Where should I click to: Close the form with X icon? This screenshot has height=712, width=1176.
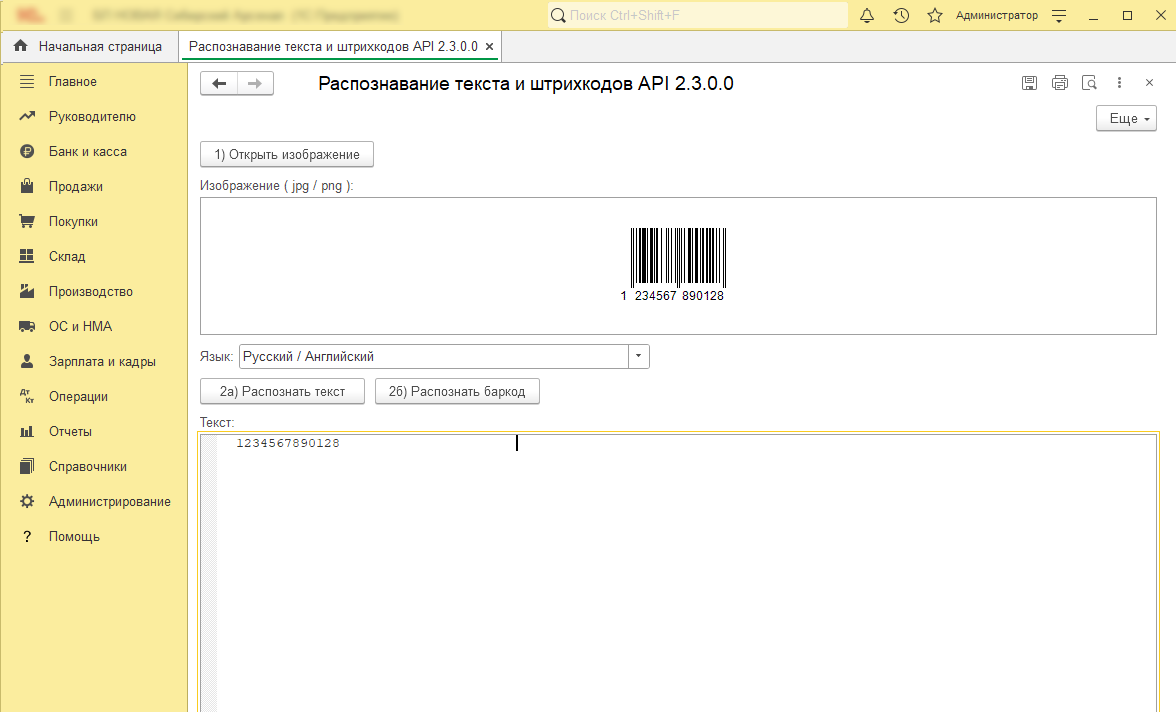tap(1149, 83)
